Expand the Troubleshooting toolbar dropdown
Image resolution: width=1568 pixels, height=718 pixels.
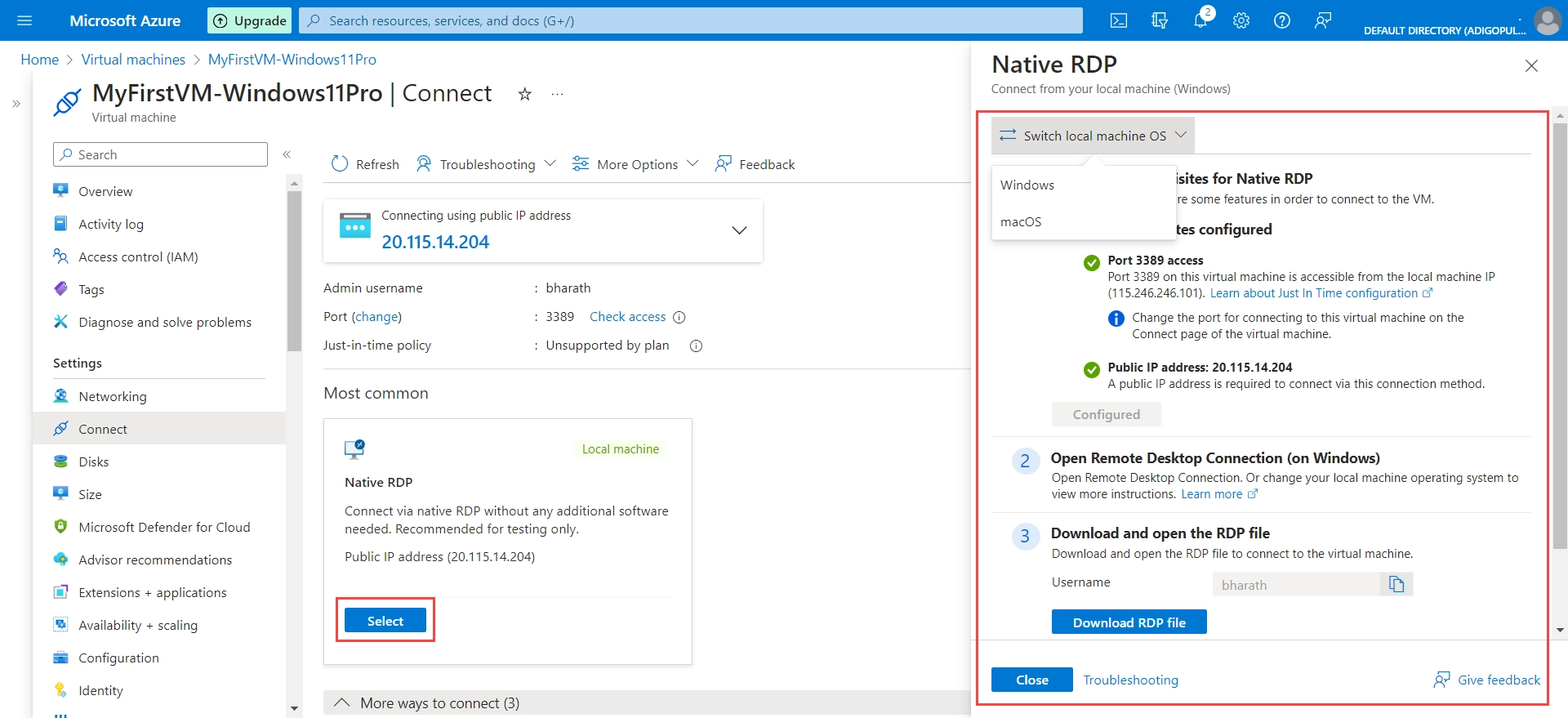pyautogui.click(x=550, y=163)
